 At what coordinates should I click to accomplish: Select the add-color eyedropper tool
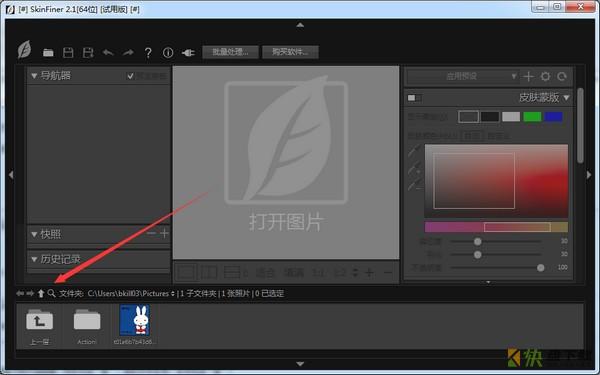click(x=414, y=168)
